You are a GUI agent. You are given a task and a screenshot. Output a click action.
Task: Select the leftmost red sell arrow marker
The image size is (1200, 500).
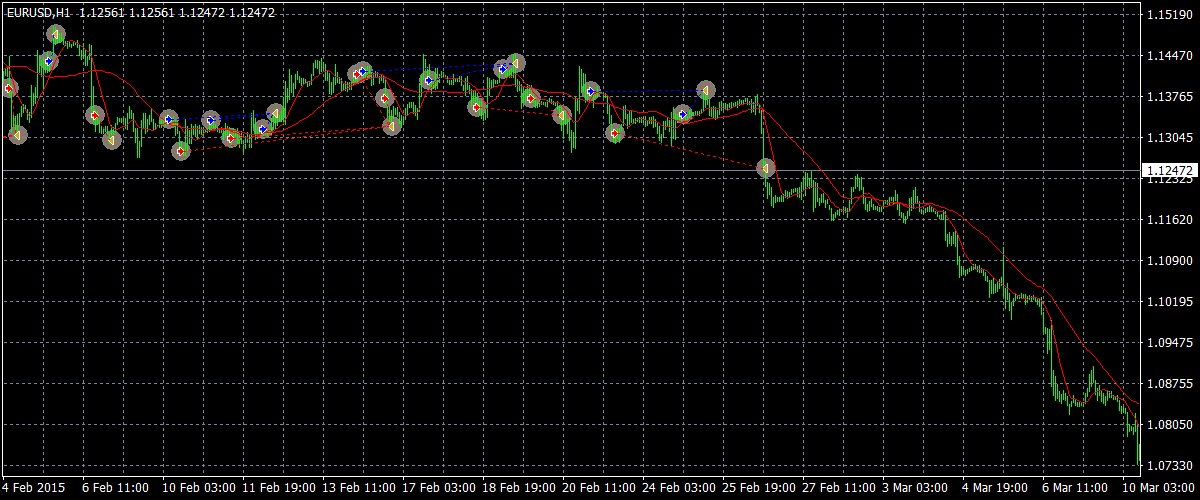click(10, 89)
